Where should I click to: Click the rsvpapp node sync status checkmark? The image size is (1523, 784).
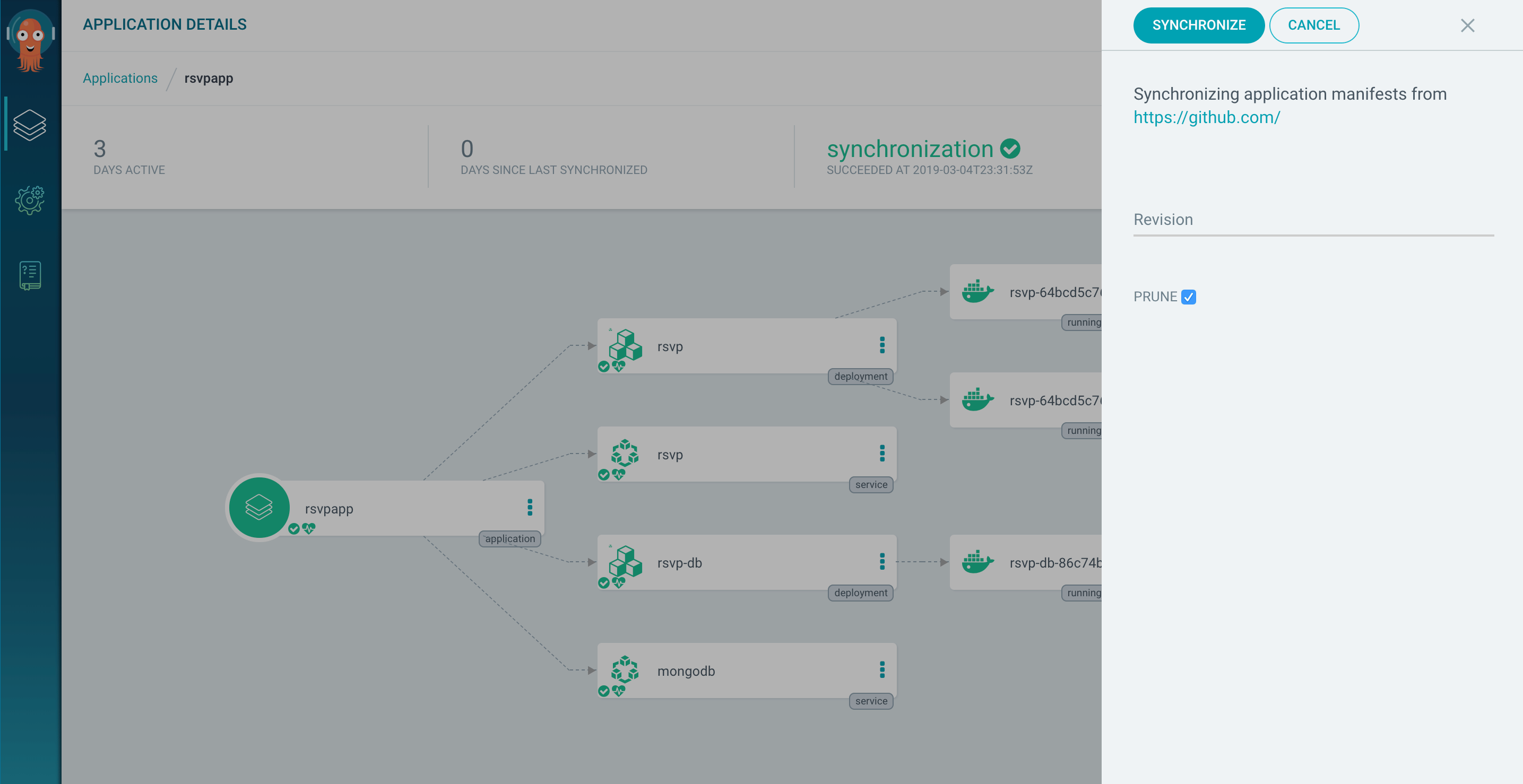(294, 529)
